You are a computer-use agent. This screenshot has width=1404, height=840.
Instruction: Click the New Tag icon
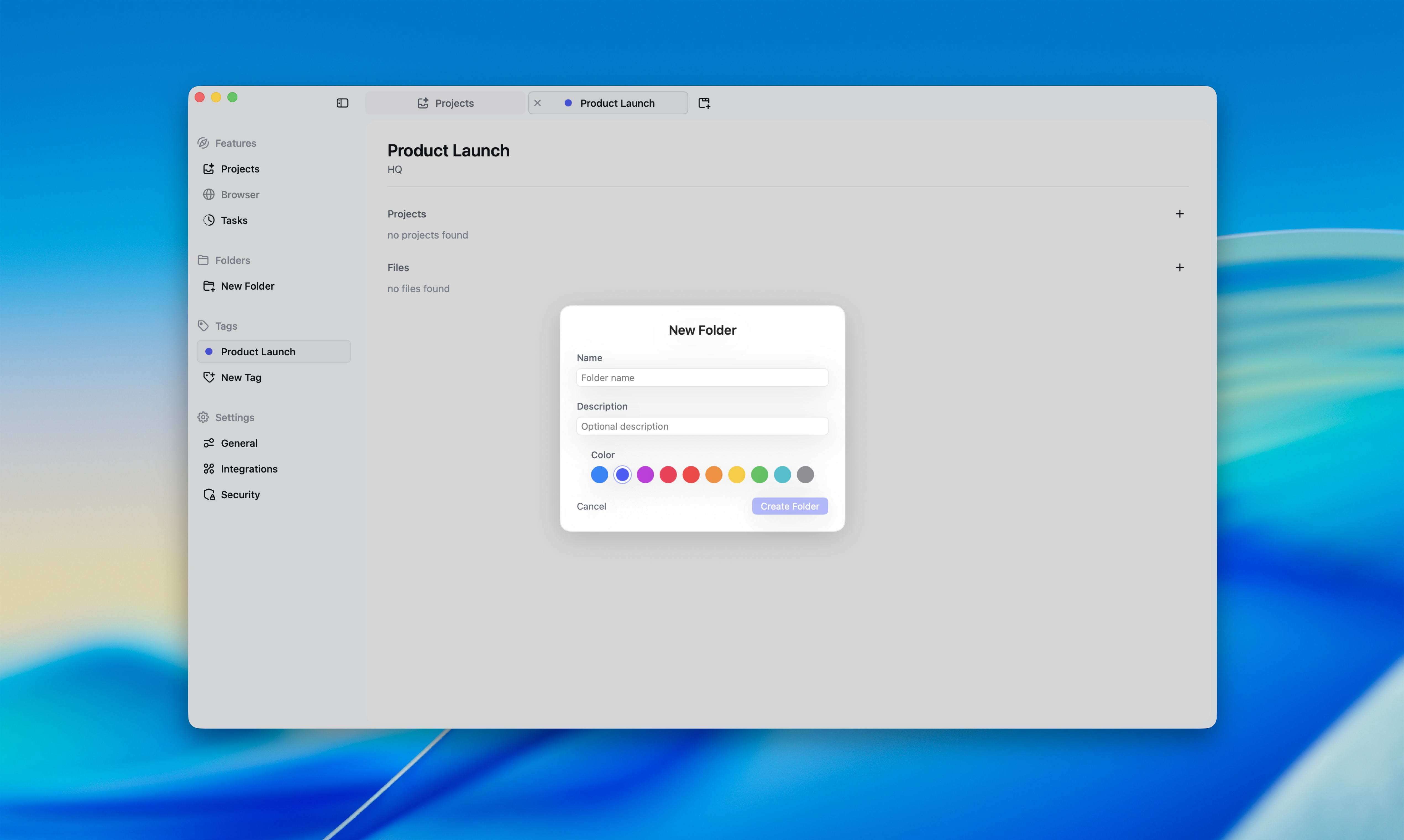coord(209,377)
